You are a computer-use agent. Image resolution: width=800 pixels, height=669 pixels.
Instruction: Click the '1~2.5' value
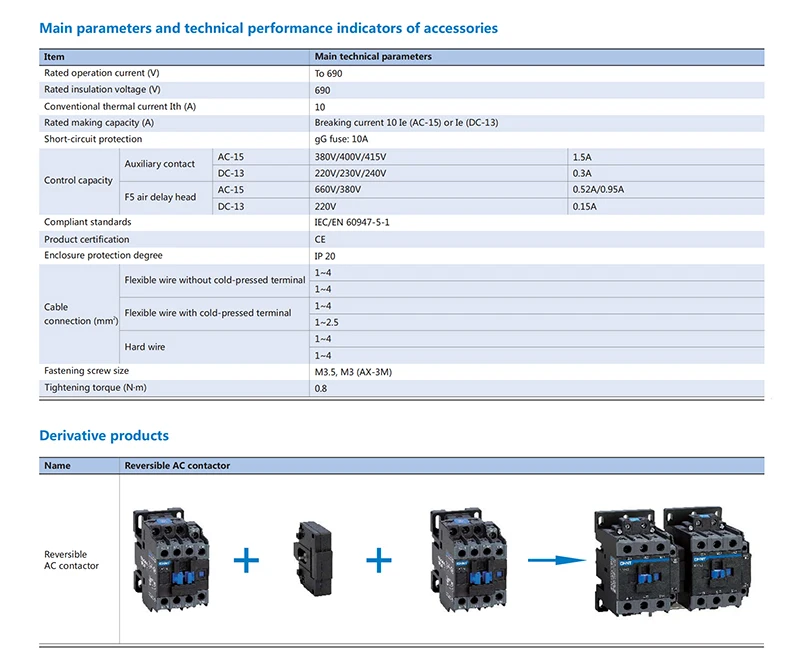pyautogui.click(x=326, y=323)
